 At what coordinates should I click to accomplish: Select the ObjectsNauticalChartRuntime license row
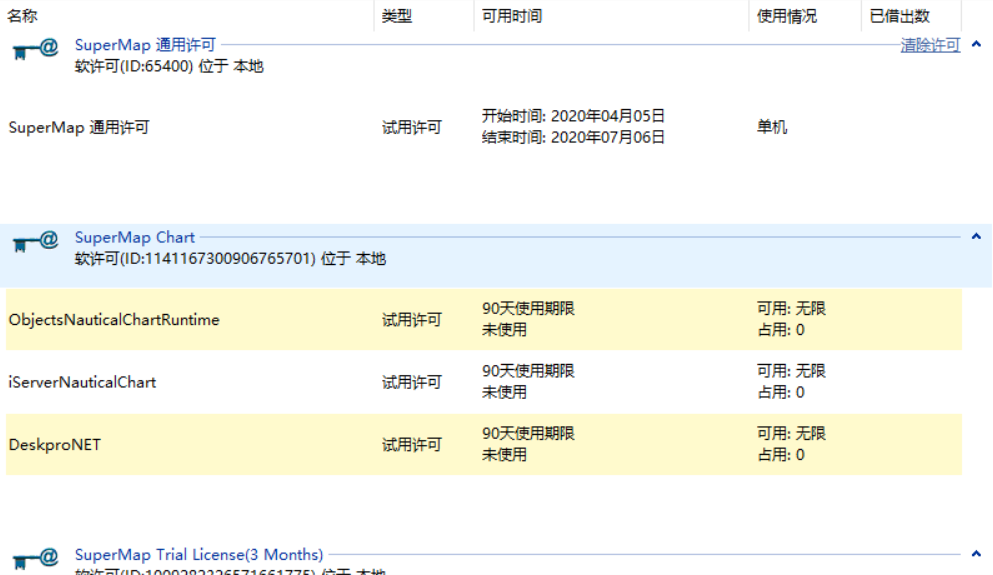click(114, 320)
